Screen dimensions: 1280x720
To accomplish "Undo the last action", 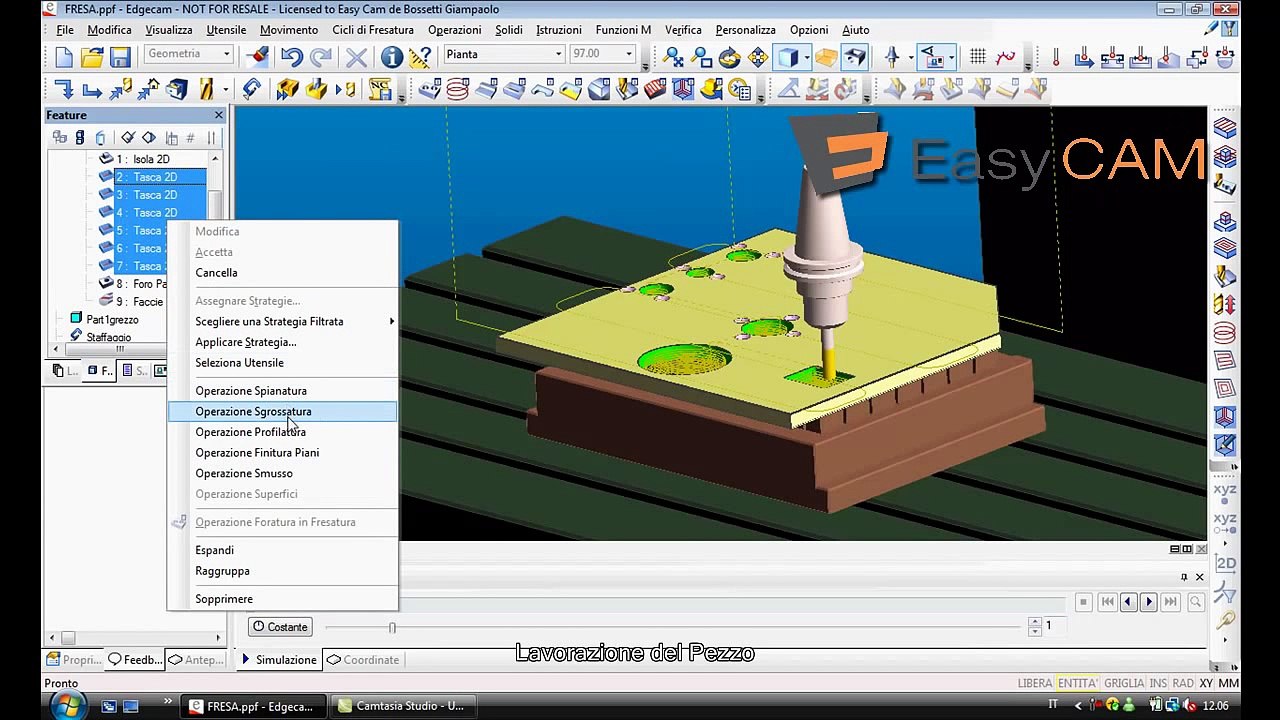I will point(291,57).
